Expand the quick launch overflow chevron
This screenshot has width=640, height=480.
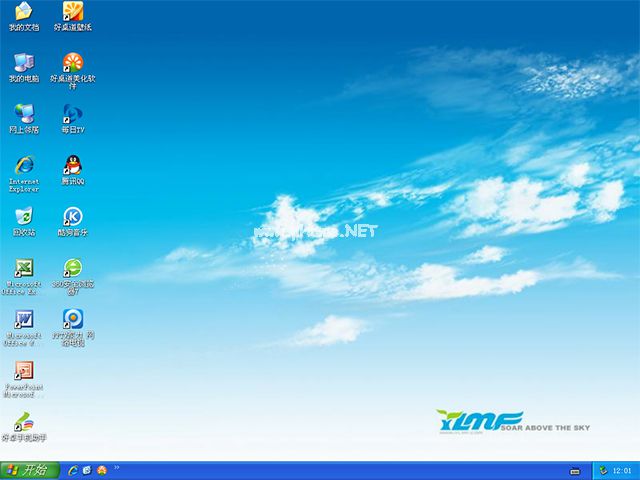117,467
